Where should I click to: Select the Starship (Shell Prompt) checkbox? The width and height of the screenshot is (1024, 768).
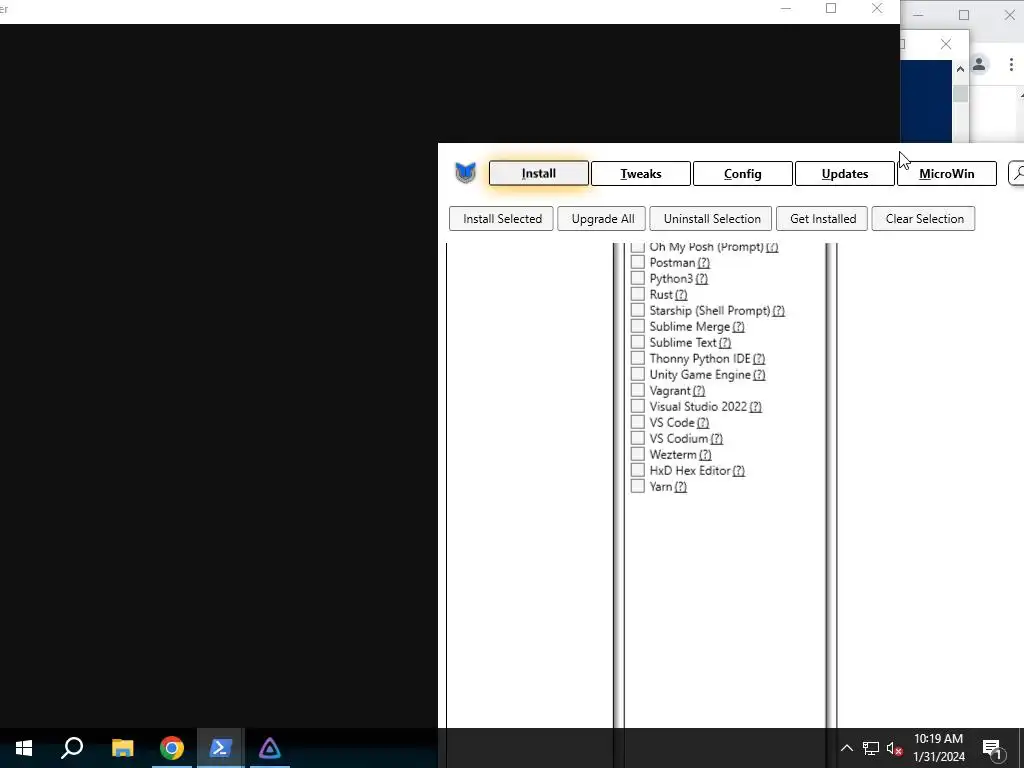click(x=637, y=310)
